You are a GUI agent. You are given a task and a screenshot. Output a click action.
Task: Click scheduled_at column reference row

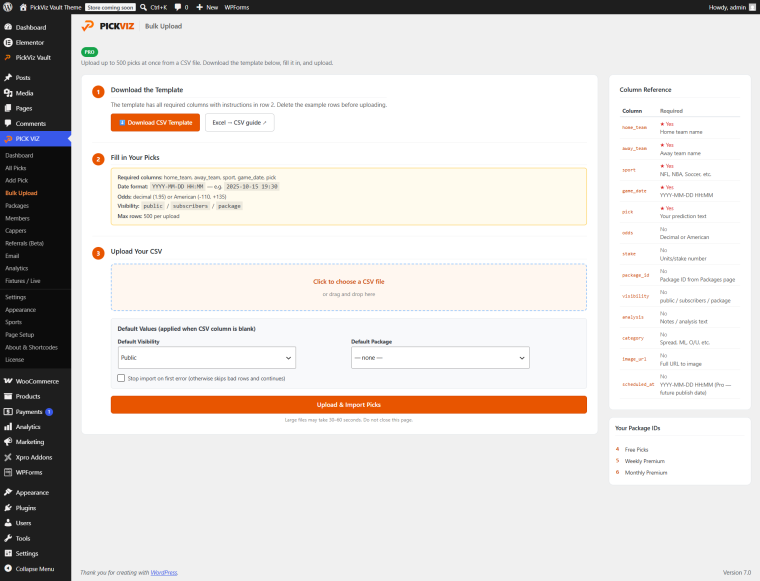pos(680,385)
